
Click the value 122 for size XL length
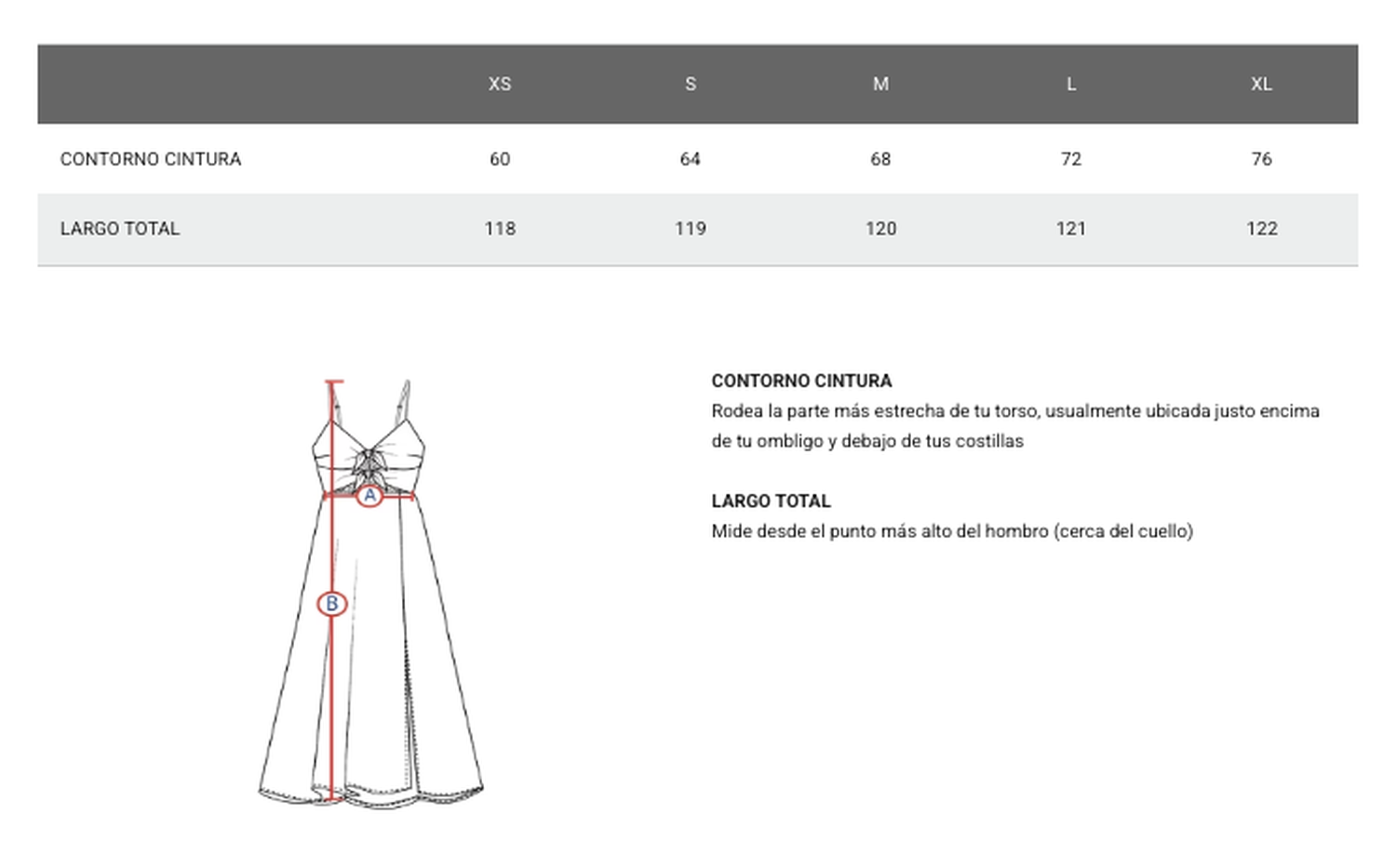(x=1262, y=228)
